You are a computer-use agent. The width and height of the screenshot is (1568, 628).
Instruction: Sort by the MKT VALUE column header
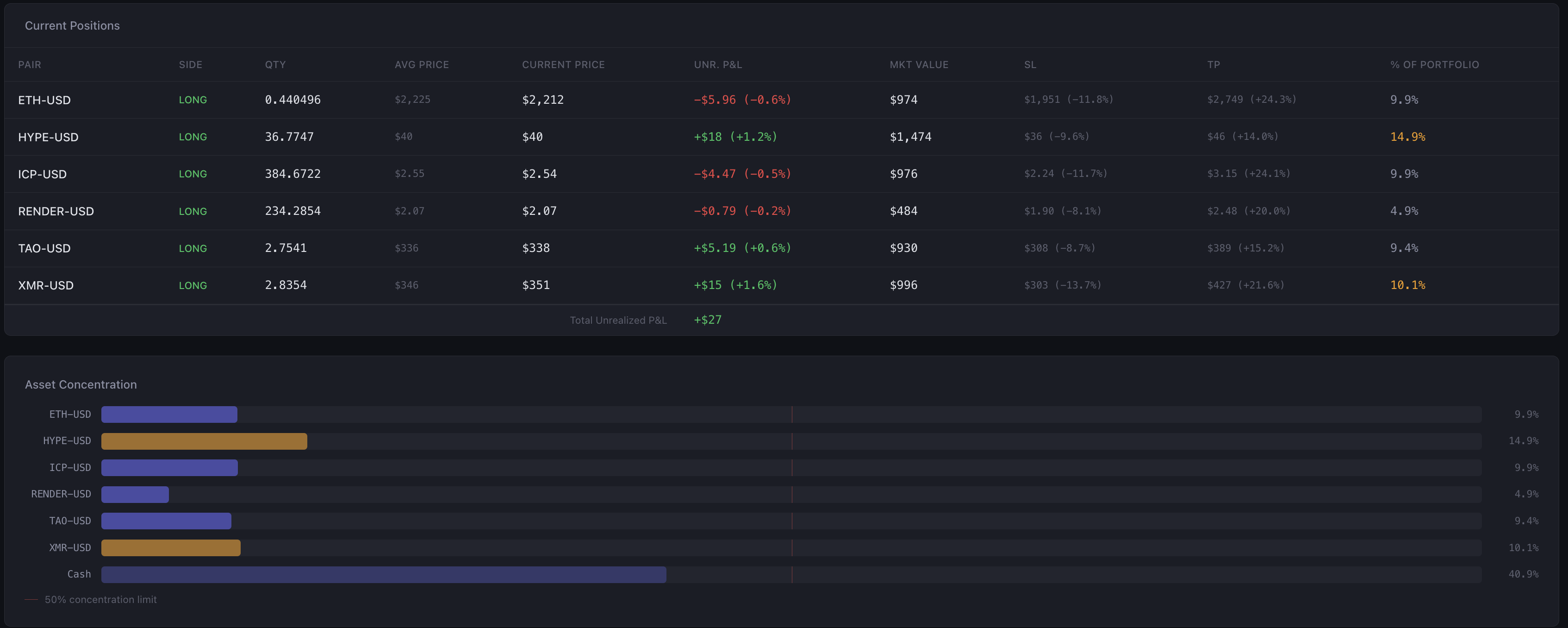[919, 64]
